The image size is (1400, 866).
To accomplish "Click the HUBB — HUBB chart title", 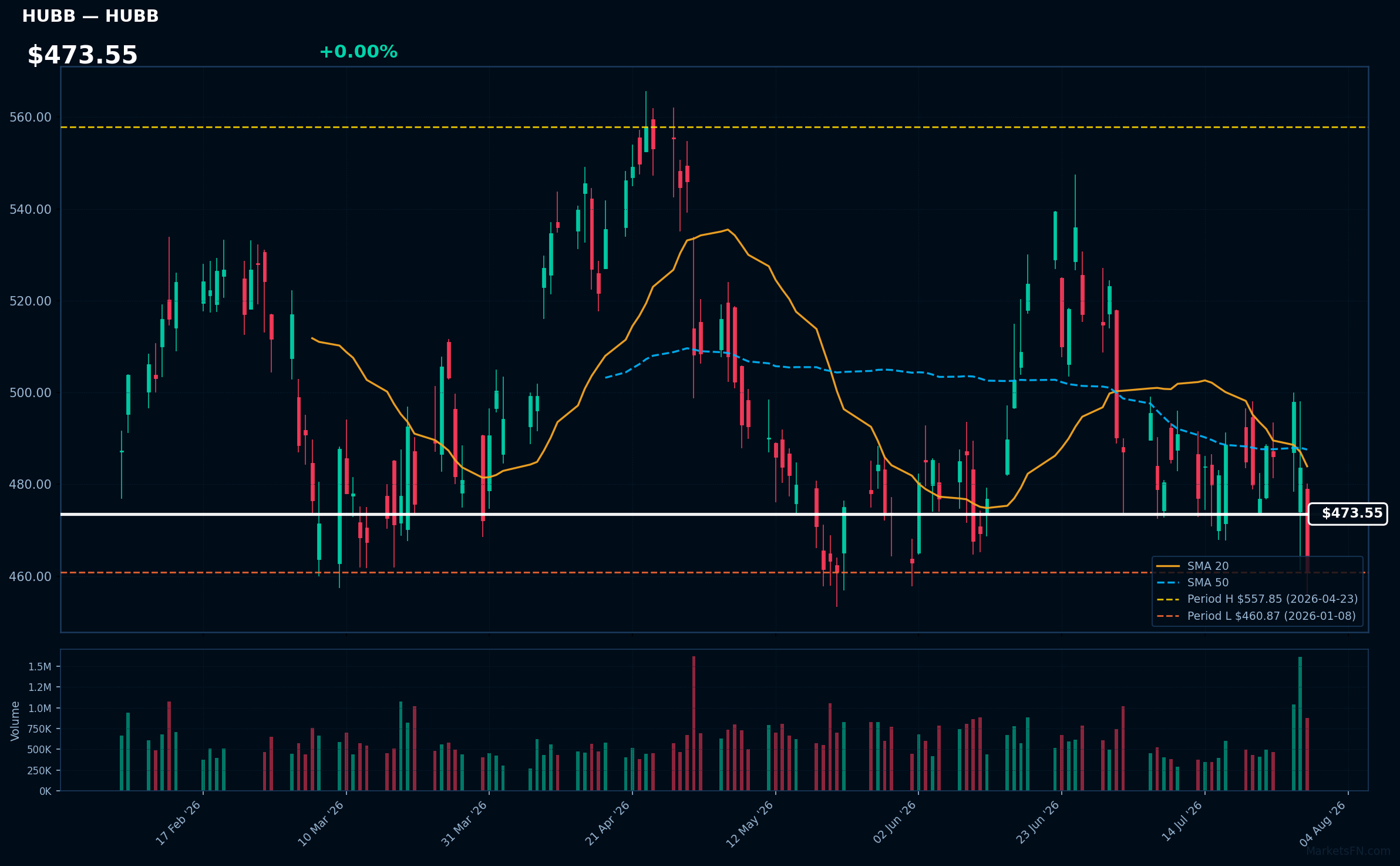I will [90, 16].
